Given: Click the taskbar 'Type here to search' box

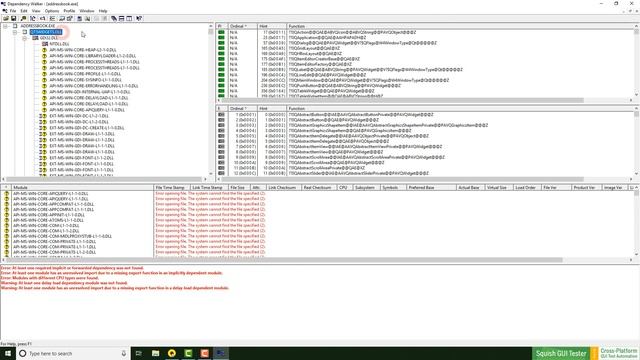Looking at the screenshot, I should point(73,353).
